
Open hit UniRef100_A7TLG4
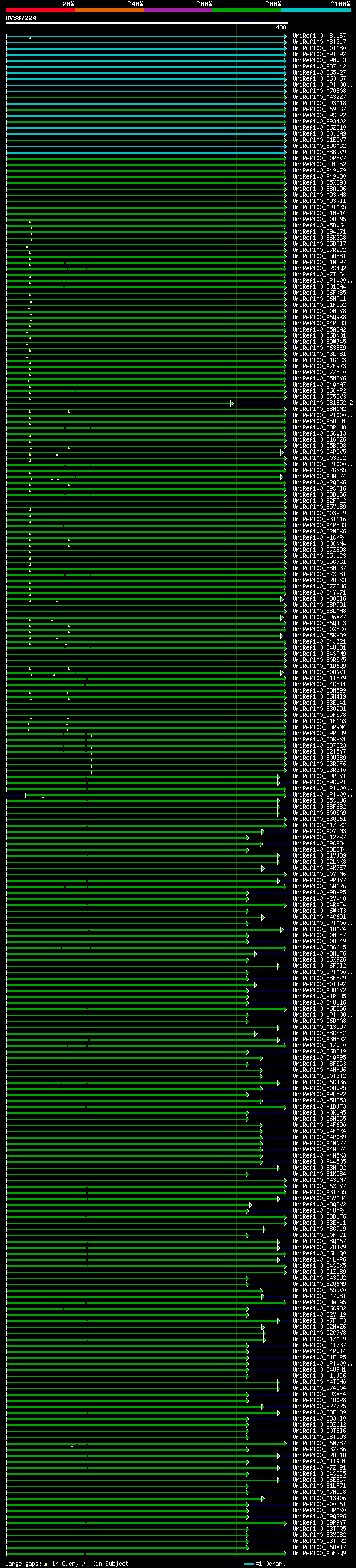[x=319, y=275]
